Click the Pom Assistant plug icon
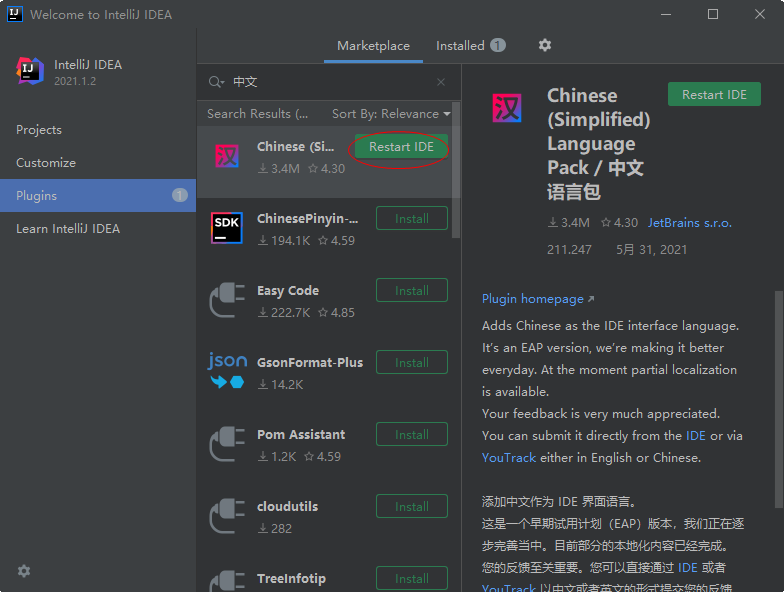 pyautogui.click(x=227, y=444)
